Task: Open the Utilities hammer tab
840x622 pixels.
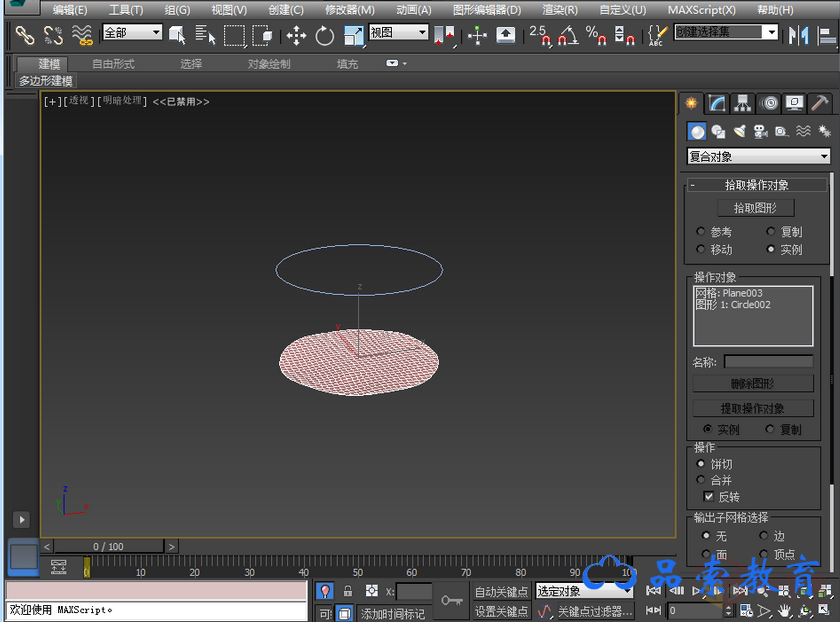Action: pos(819,103)
